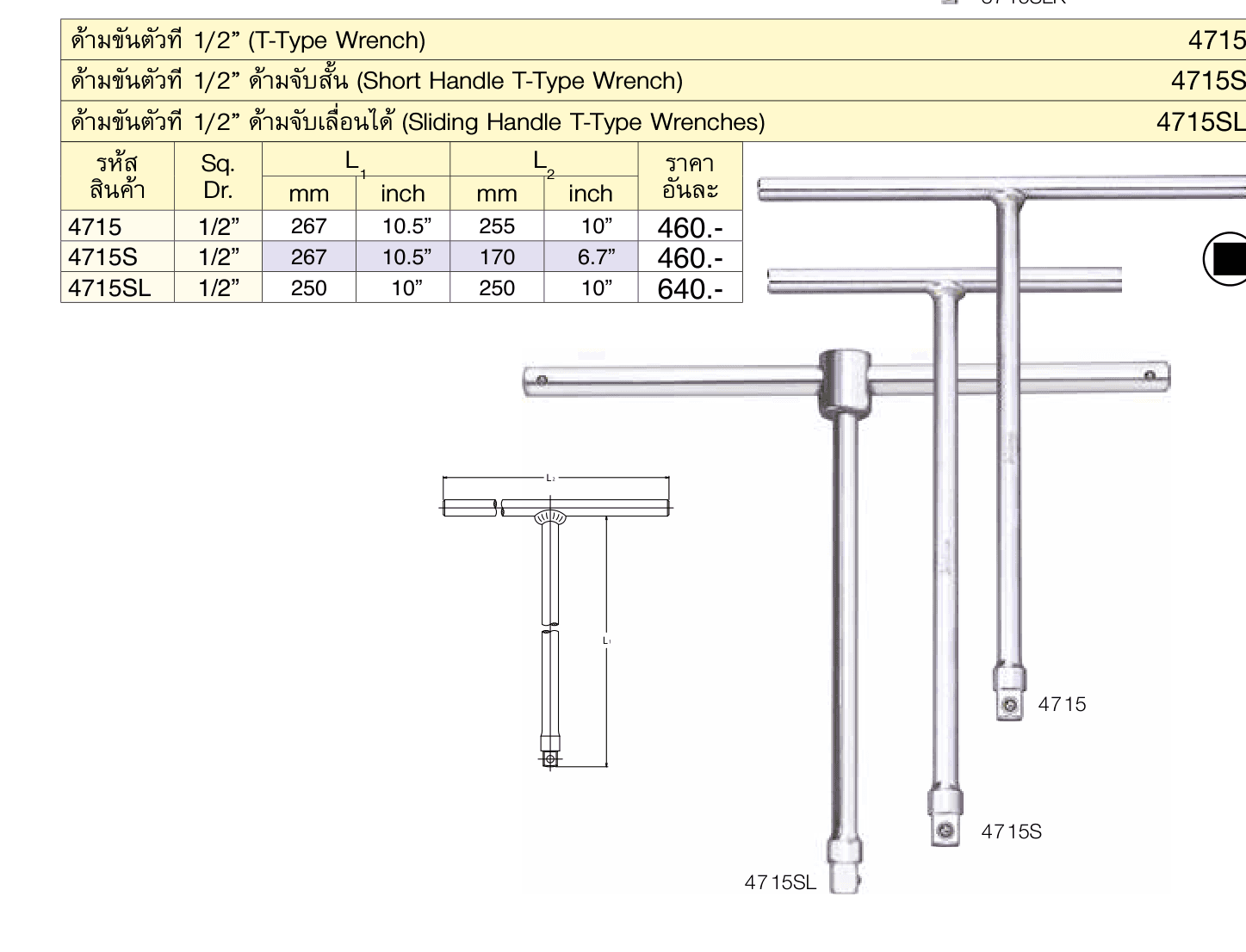Viewport: 1246px width, 952px height.
Task: Click the L1 250 mm cell in row 4715SL
Action: (x=309, y=287)
